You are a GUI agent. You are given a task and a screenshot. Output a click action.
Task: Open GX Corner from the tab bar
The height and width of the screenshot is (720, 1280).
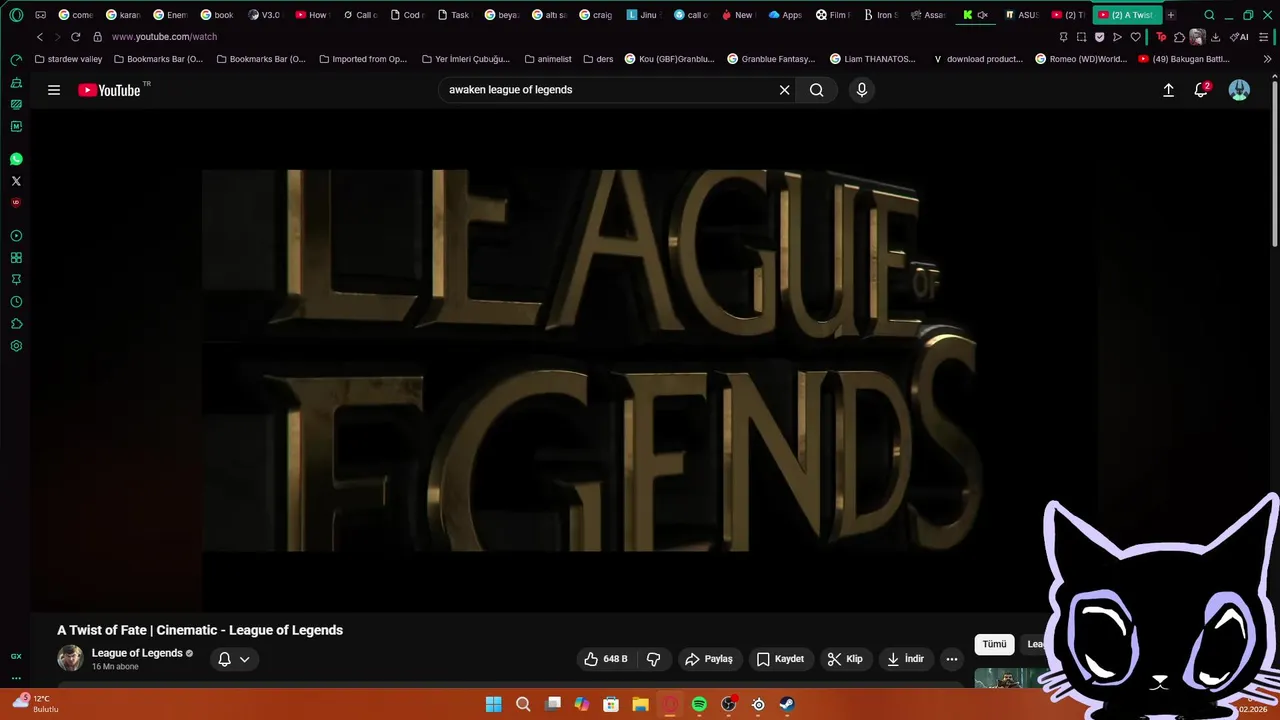click(40, 15)
